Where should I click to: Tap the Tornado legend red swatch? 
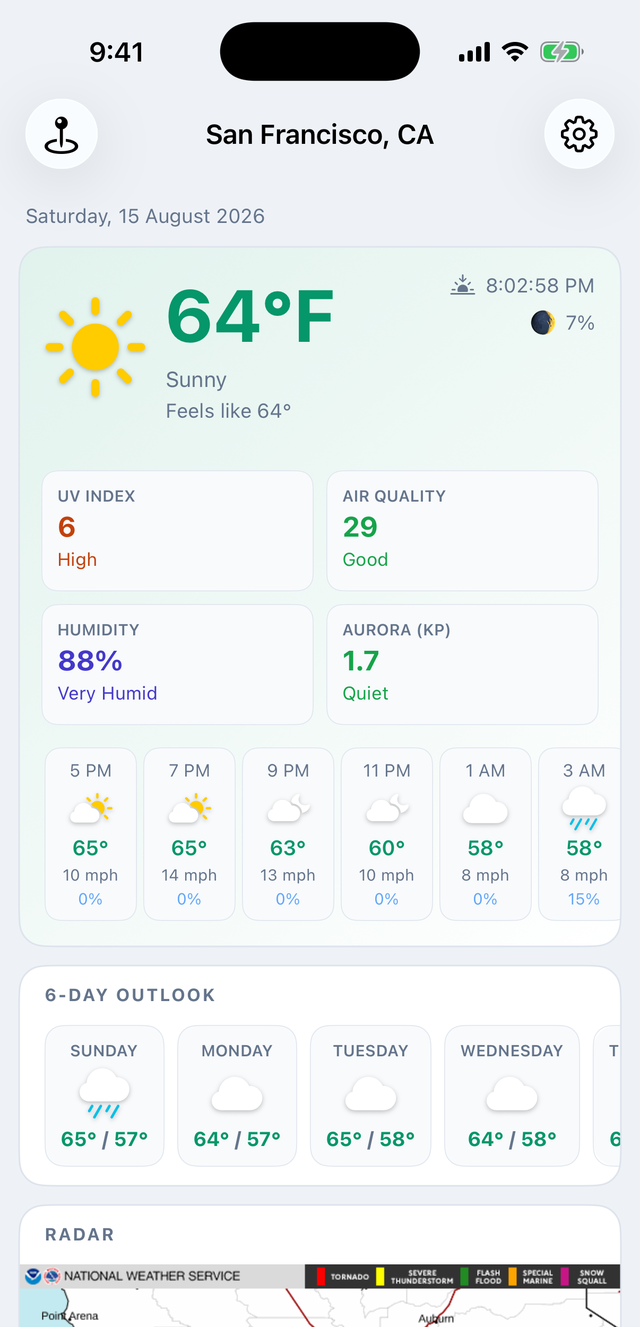(x=321, y=1276)
